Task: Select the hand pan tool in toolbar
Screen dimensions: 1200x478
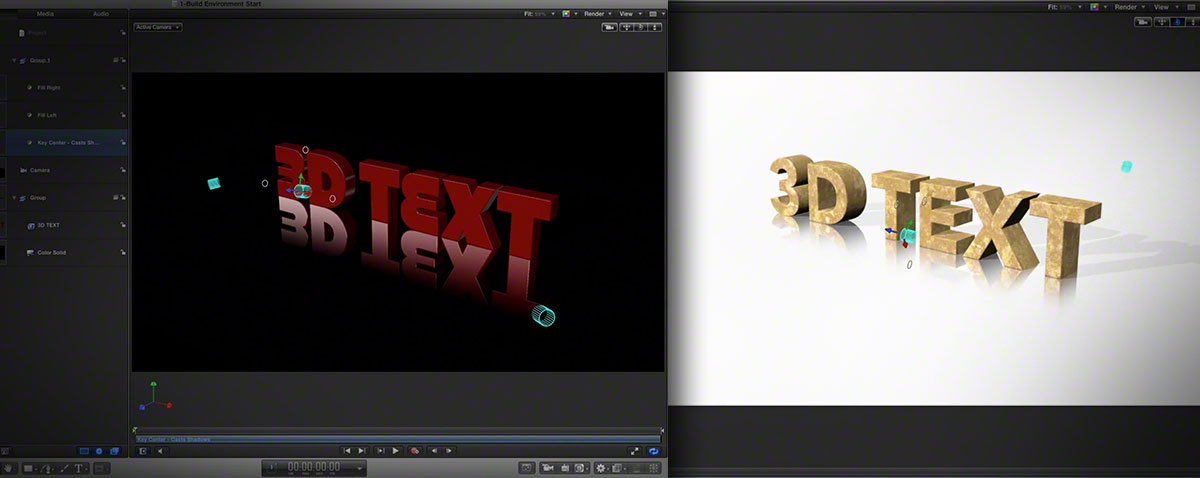Action: pos(9,467)
